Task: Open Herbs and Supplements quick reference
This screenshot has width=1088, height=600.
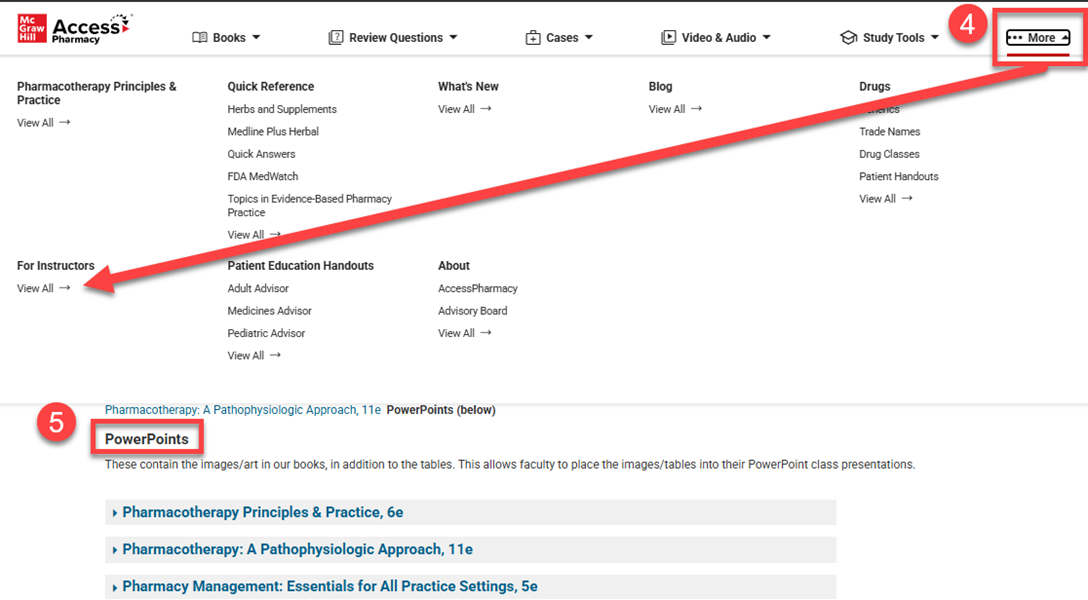Action: click(x=282, y=109)
